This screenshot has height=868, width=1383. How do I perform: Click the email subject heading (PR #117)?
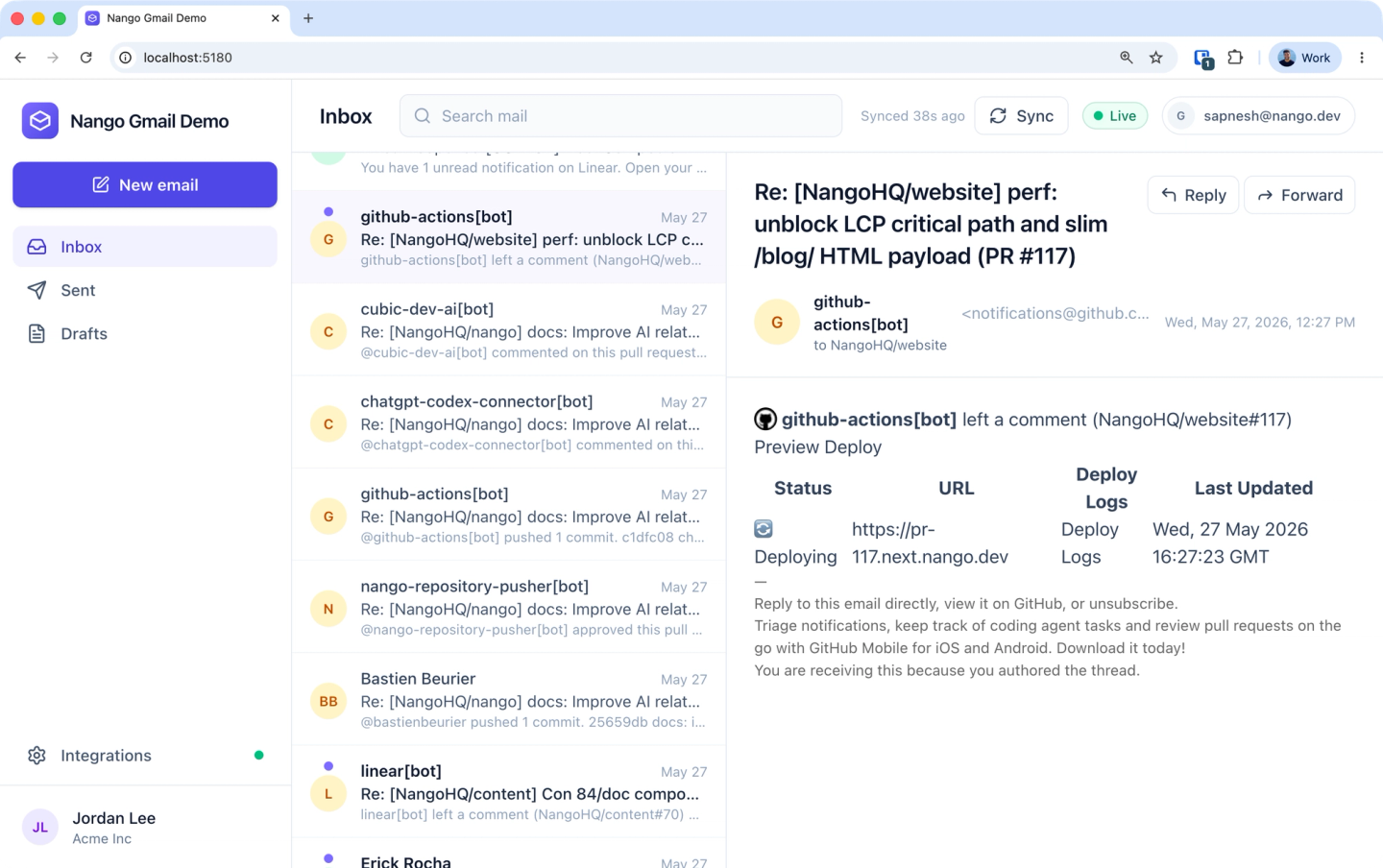click(931, 224)
